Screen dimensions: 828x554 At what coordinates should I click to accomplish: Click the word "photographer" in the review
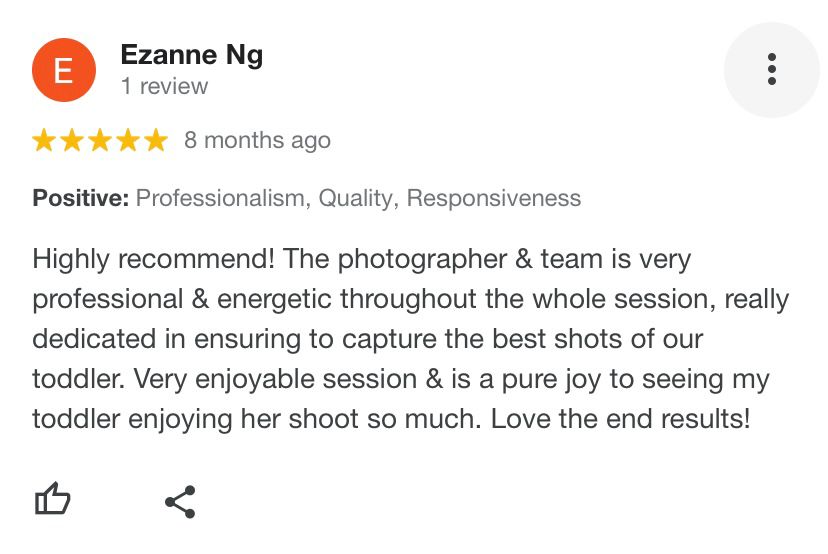(422, 260)
